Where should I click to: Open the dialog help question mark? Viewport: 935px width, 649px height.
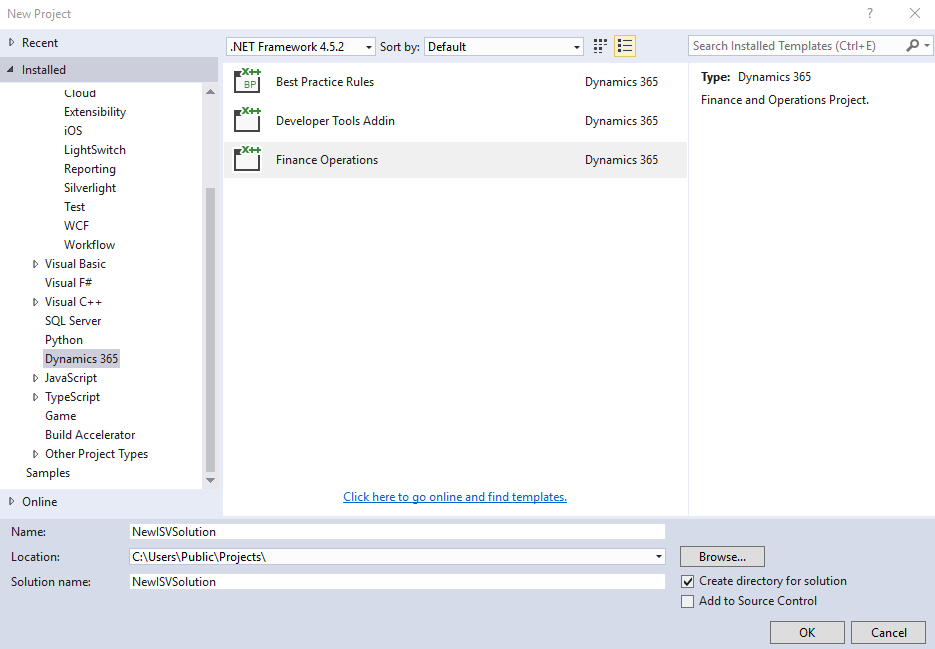click(x=869, y=13)
